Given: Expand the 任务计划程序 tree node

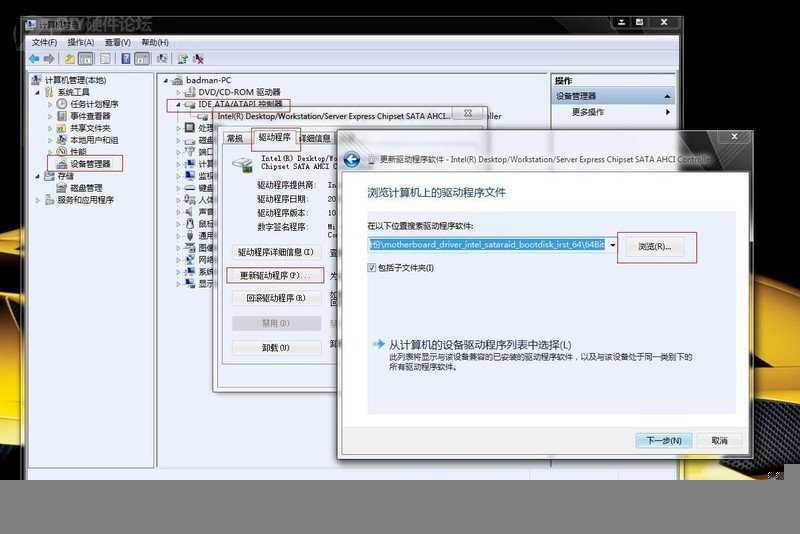Looking at the screenshot, I should (50, 105).
